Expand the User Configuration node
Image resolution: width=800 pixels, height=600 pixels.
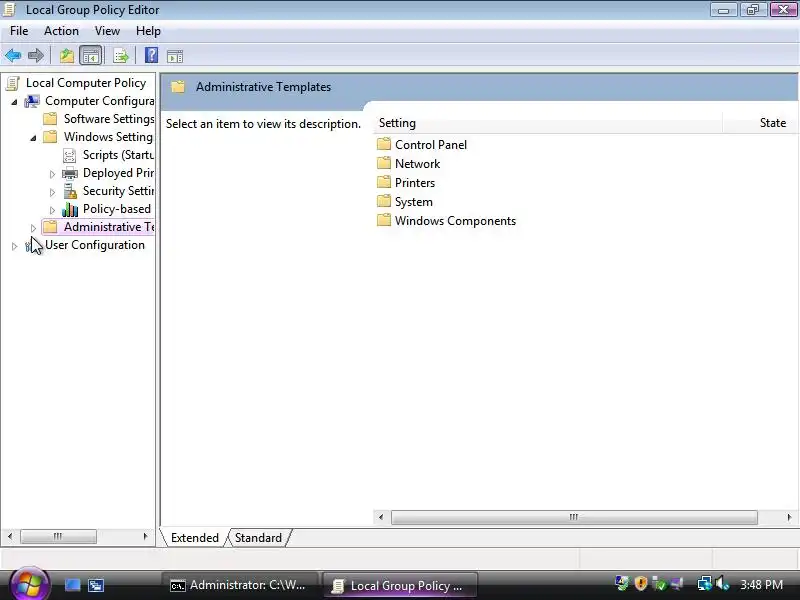pos(14,246)
